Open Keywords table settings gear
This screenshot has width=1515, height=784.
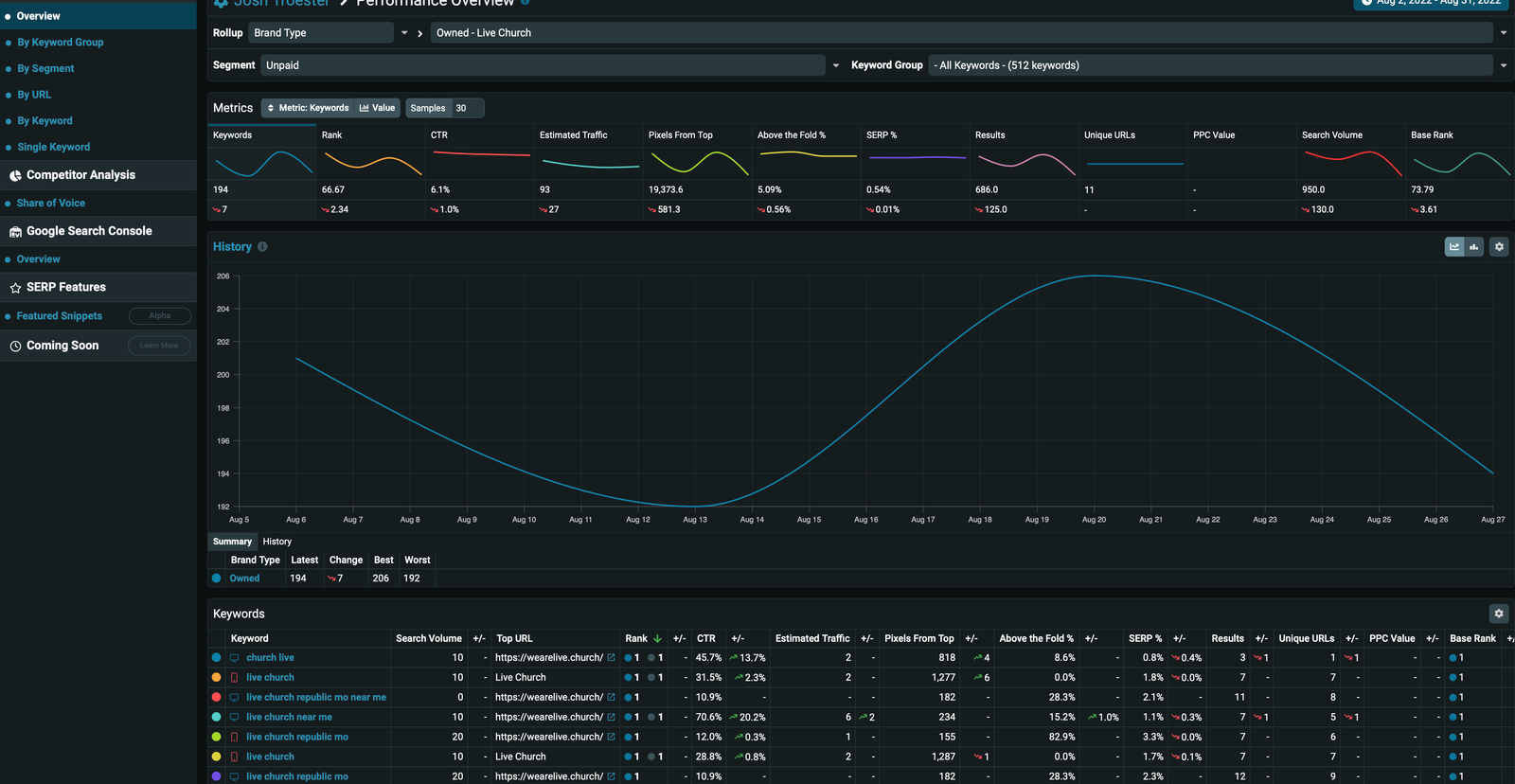point(1499,614)
